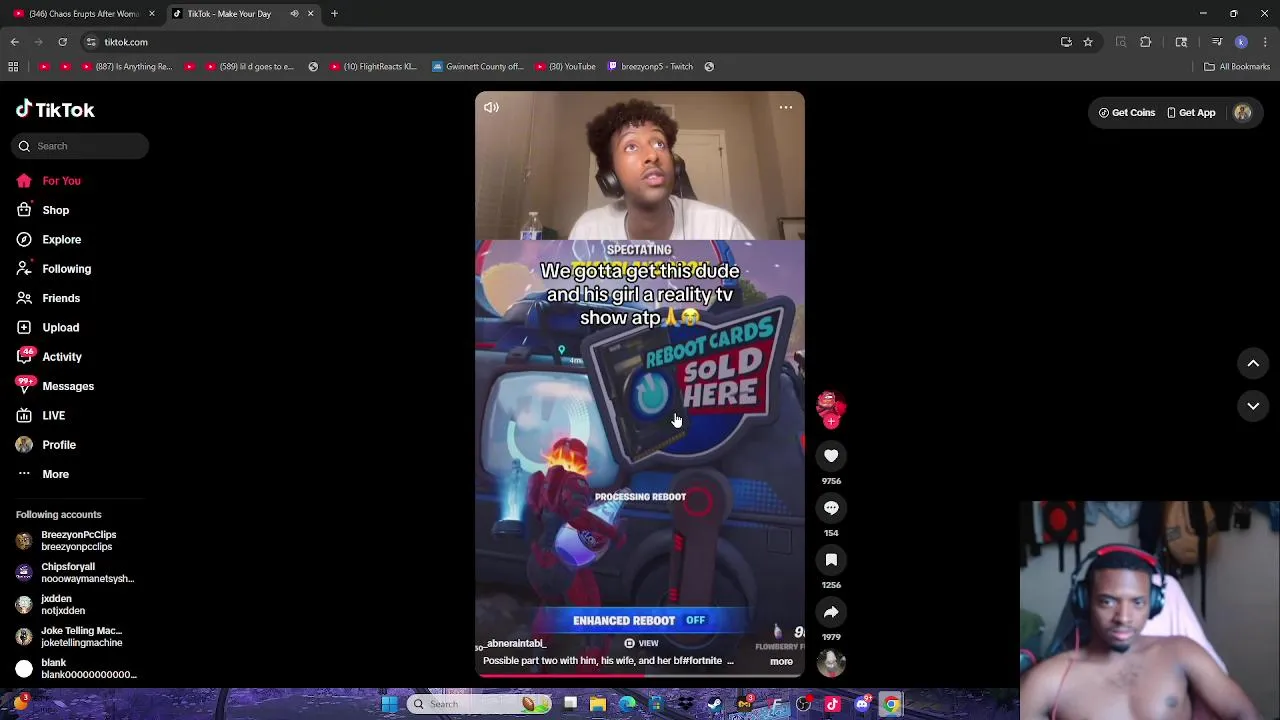Open the Windows Start menu
Viewport: 1280px width, 720px height.
click(x=389, y=704)
